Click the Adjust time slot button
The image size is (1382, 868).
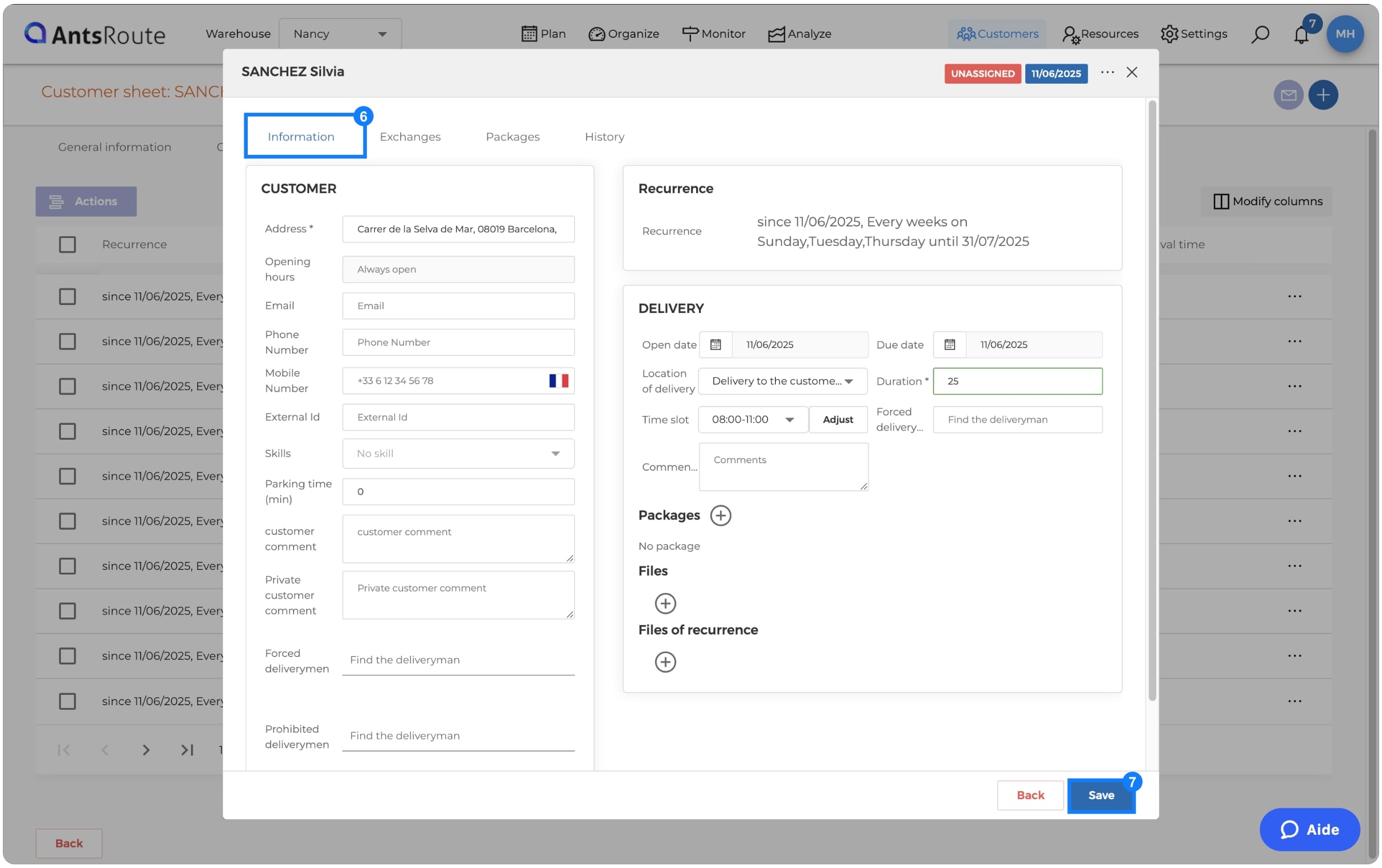(837, 419)
